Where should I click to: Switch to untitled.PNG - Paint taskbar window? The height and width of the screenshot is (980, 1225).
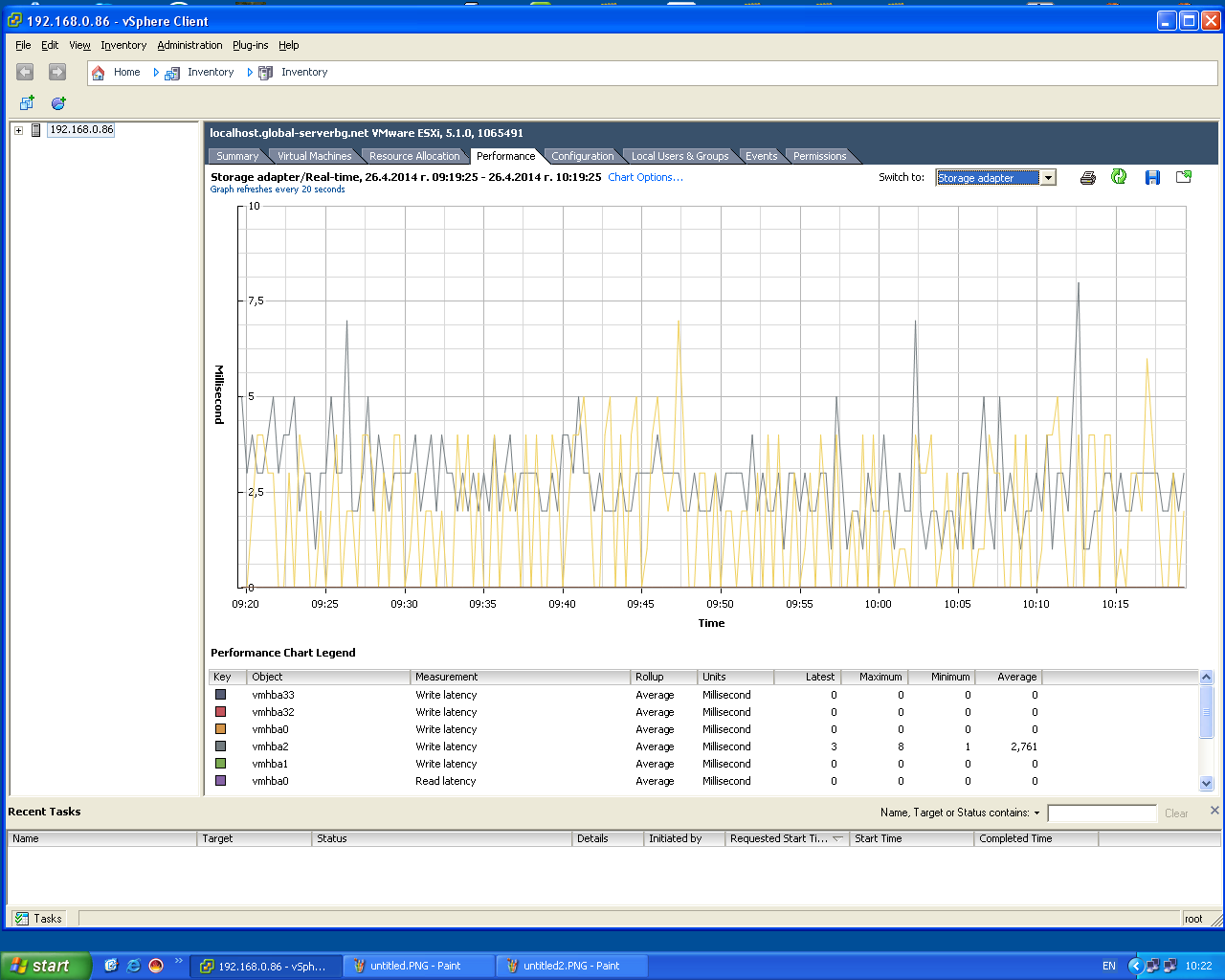419,966
